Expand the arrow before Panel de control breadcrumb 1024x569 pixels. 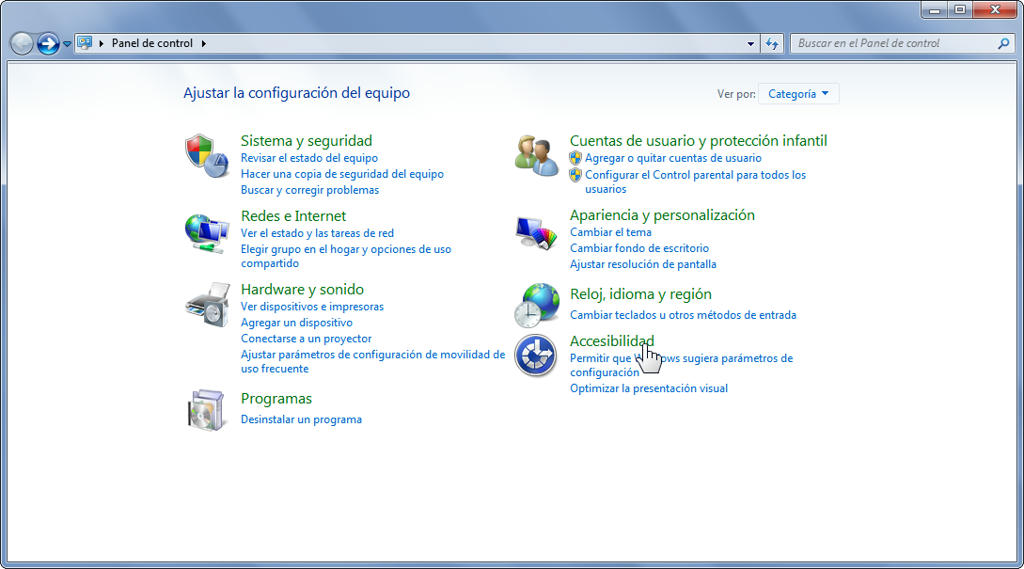point(101,44)
